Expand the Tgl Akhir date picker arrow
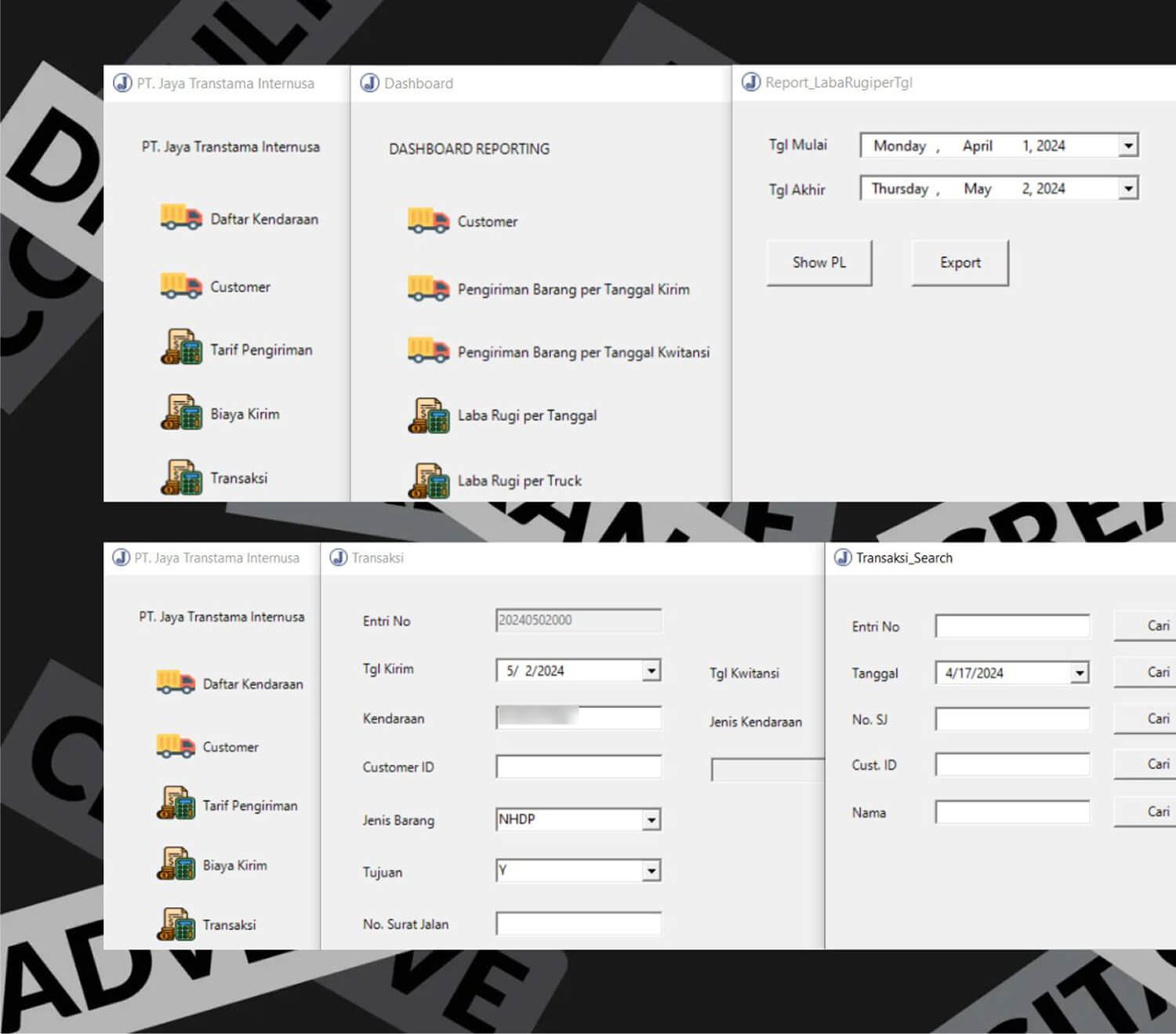This screenshot has height=1034, width=1176. (1127, 189)
